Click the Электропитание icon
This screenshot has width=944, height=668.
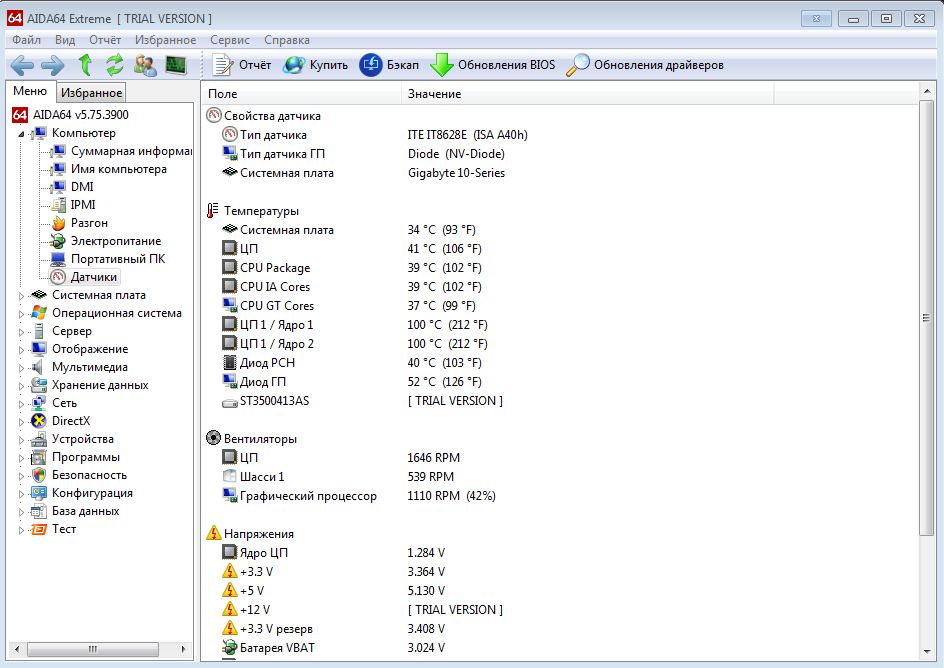[x=58, y=241]
